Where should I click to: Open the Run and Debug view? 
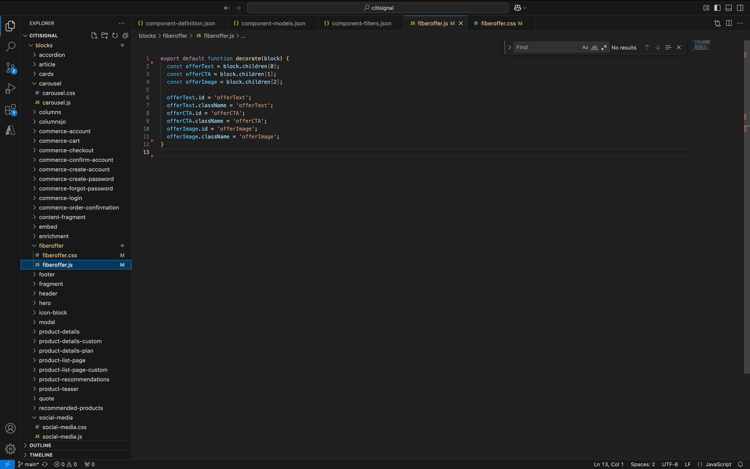(10, 89)
